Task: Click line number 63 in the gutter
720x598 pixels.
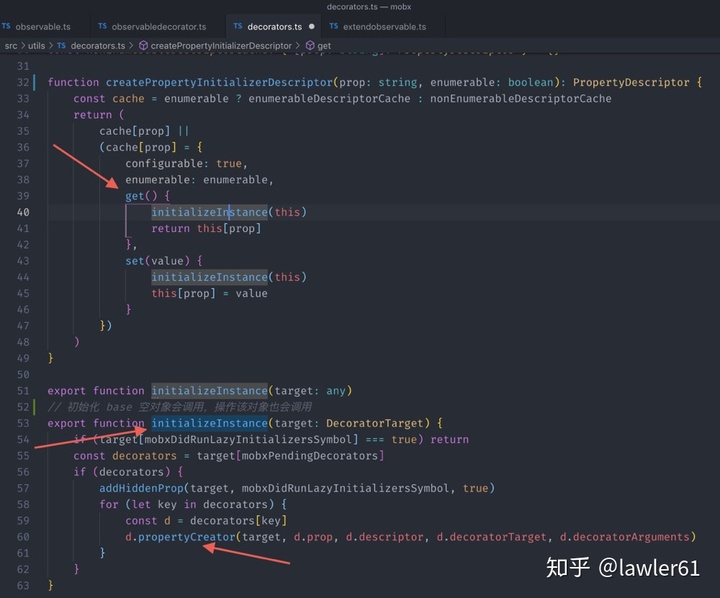Action: (x=23, y=586)
